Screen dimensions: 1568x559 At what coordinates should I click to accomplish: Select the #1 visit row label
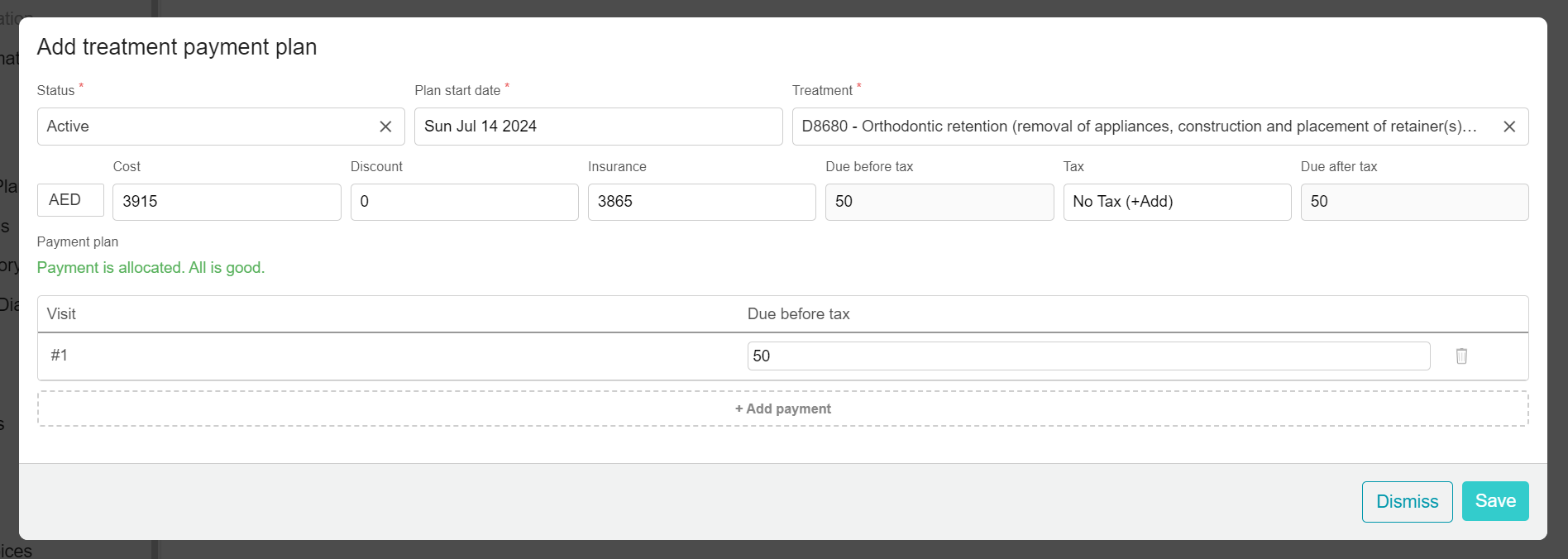click(x=59, y=356)
